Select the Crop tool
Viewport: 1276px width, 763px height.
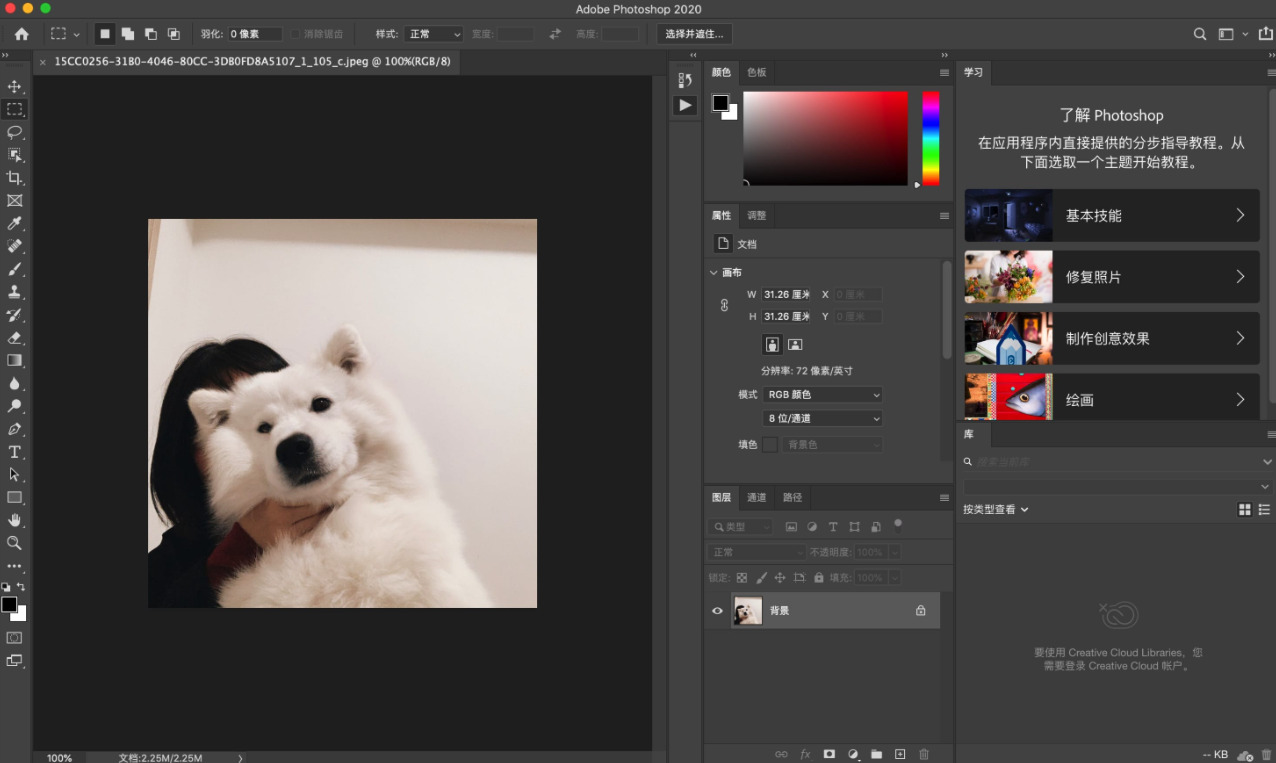pos(15,178)
